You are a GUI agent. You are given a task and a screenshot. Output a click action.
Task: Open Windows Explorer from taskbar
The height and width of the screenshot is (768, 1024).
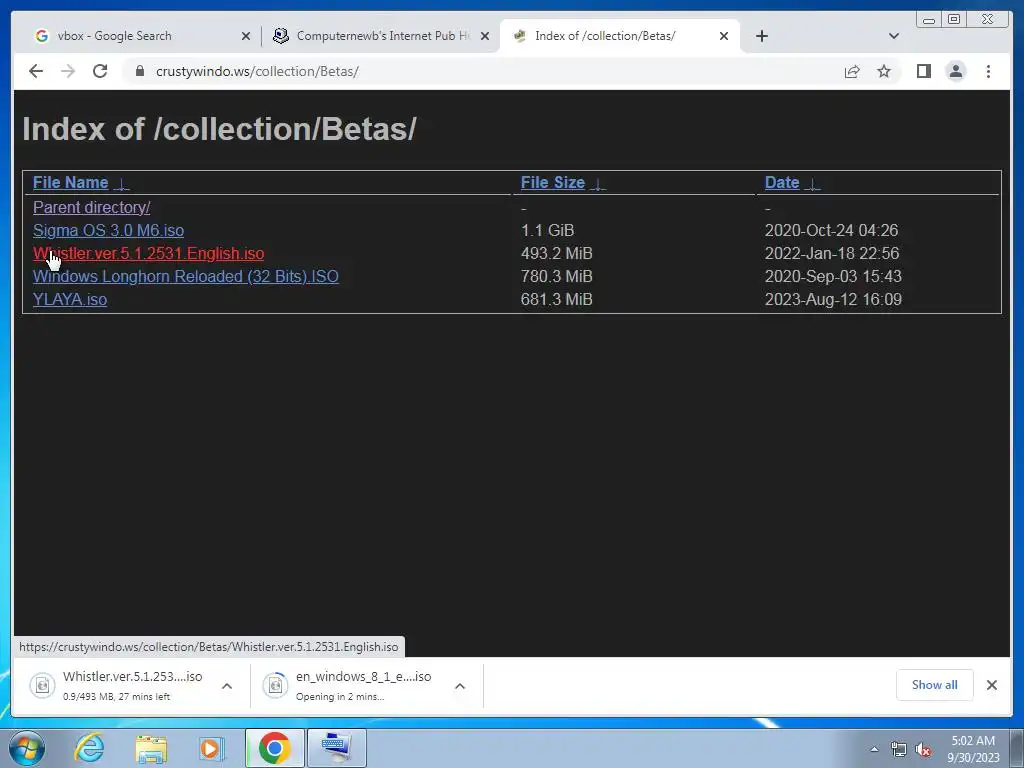(151, 748)
